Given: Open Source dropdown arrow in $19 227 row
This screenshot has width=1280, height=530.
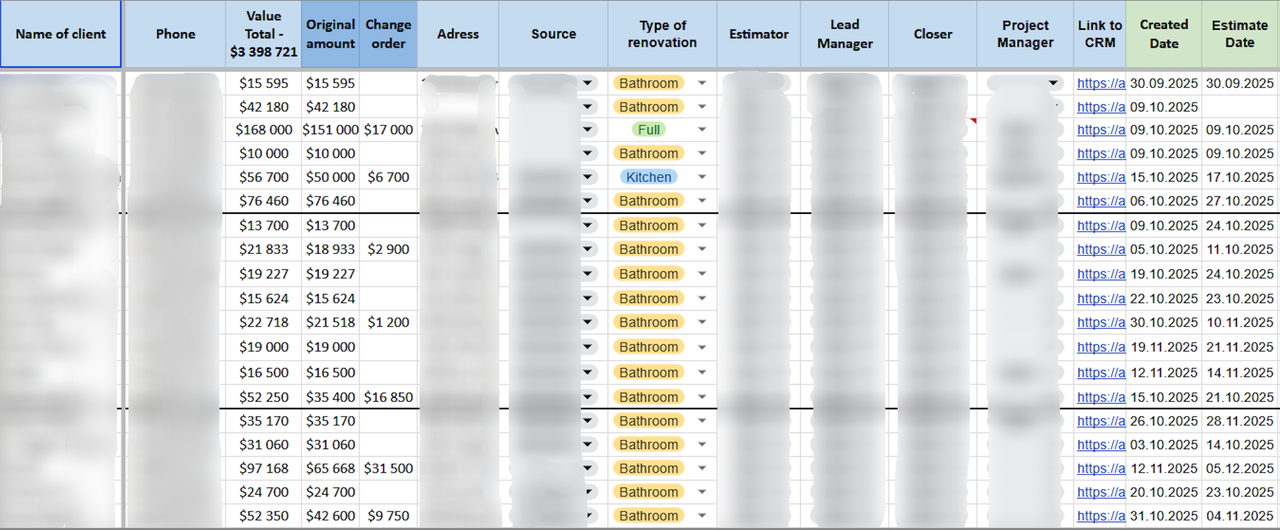Looking at the screenshot, I should (x=588, y=274).
